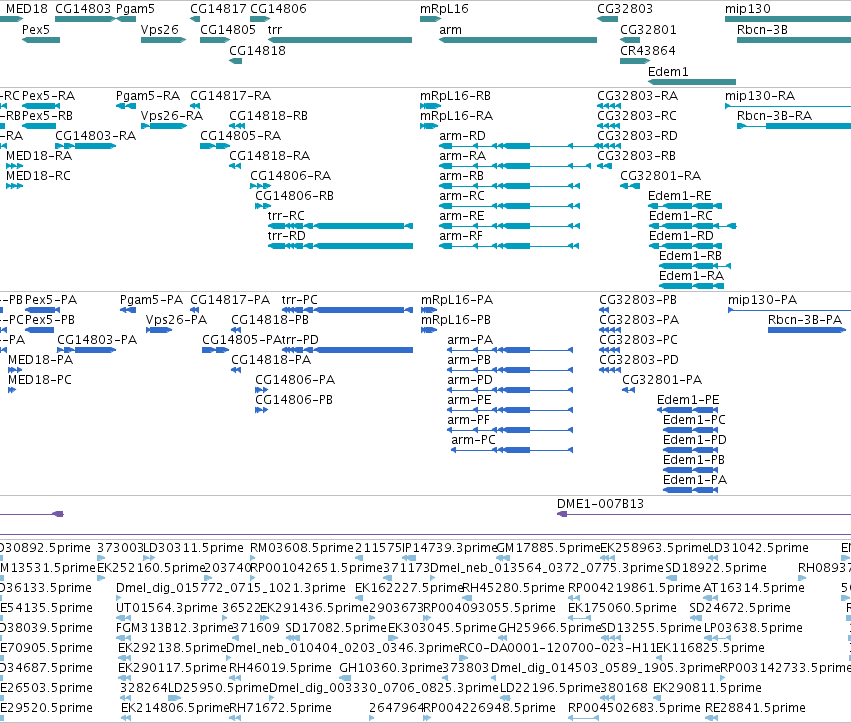Select the trr gene span bar
This screenshot has height=723, width=851.
[x=340, y=40]
